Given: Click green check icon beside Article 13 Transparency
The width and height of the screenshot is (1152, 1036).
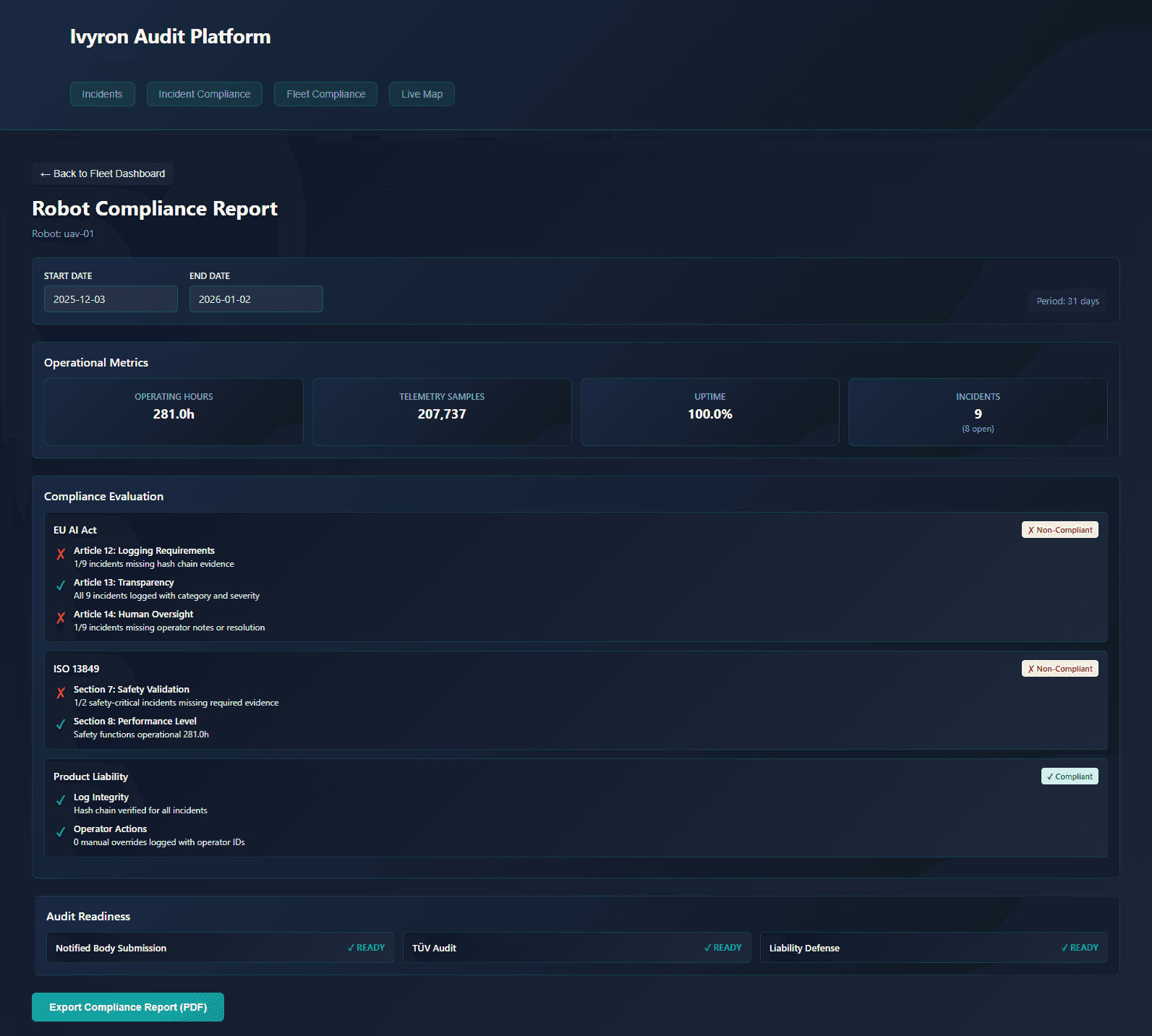Looking at the screenshot, I should tap(61, 586).
